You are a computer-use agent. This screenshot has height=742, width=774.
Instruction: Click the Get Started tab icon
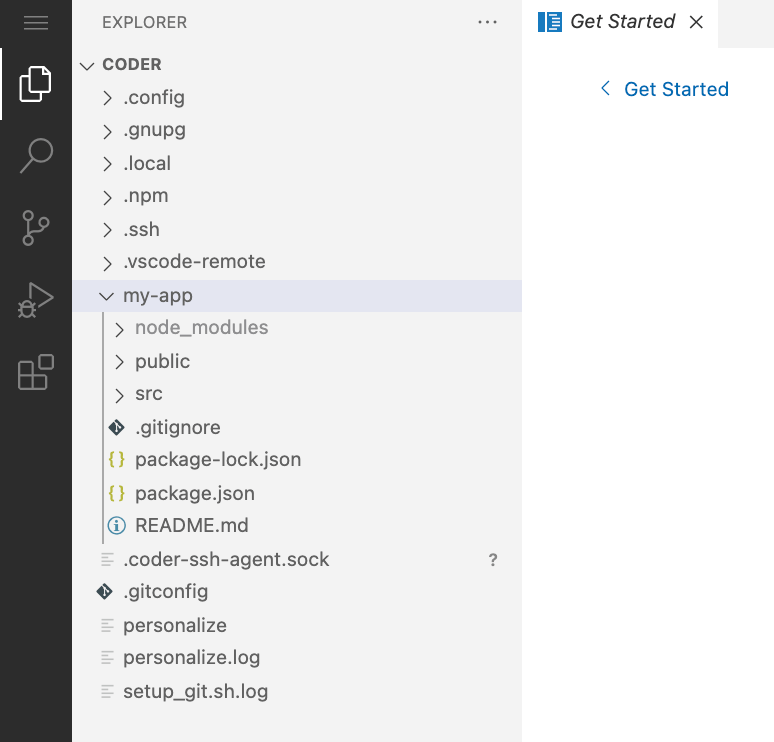(549, 22)
